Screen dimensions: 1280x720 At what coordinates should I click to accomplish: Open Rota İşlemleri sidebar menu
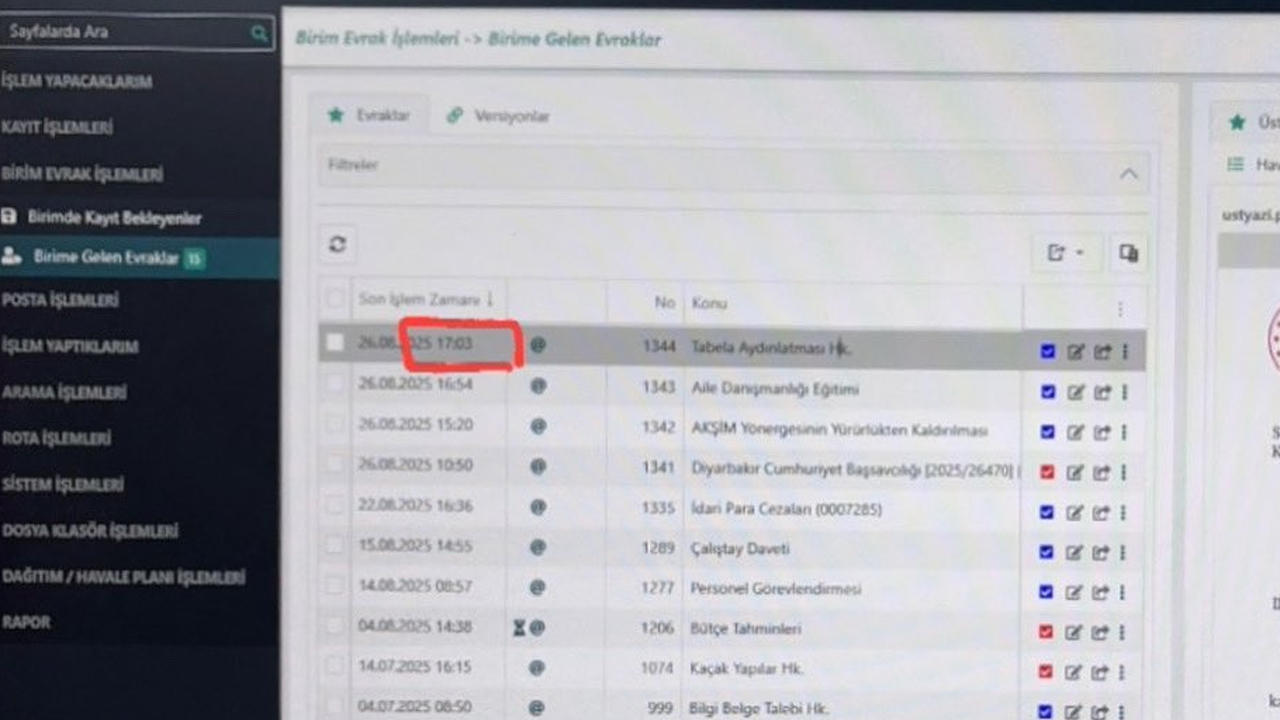(56, 438)
